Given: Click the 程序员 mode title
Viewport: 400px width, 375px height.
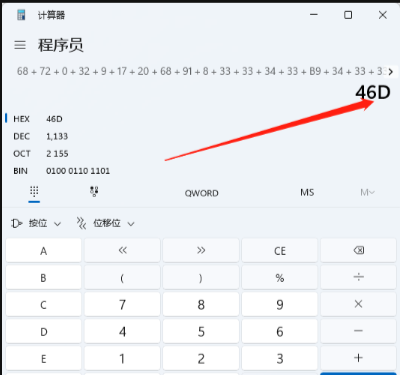Looking at the screenshot, I should [60, 45].
